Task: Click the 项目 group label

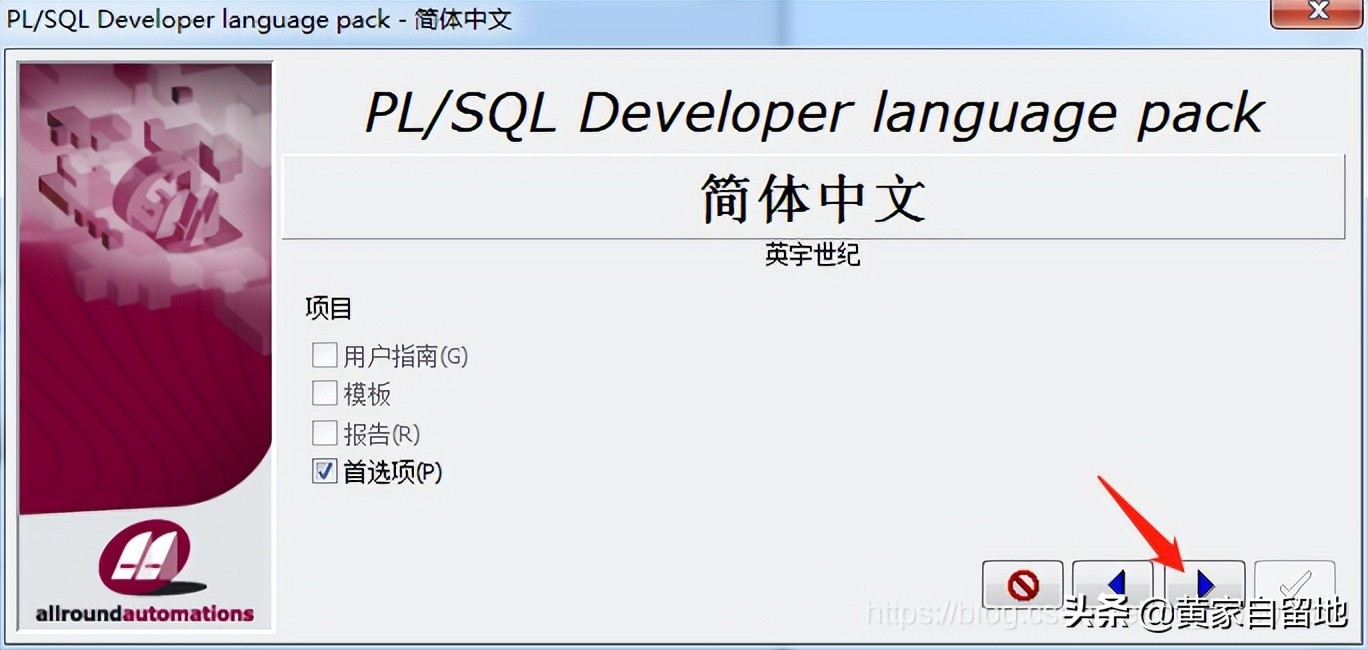Action: (x=329, y=308)
